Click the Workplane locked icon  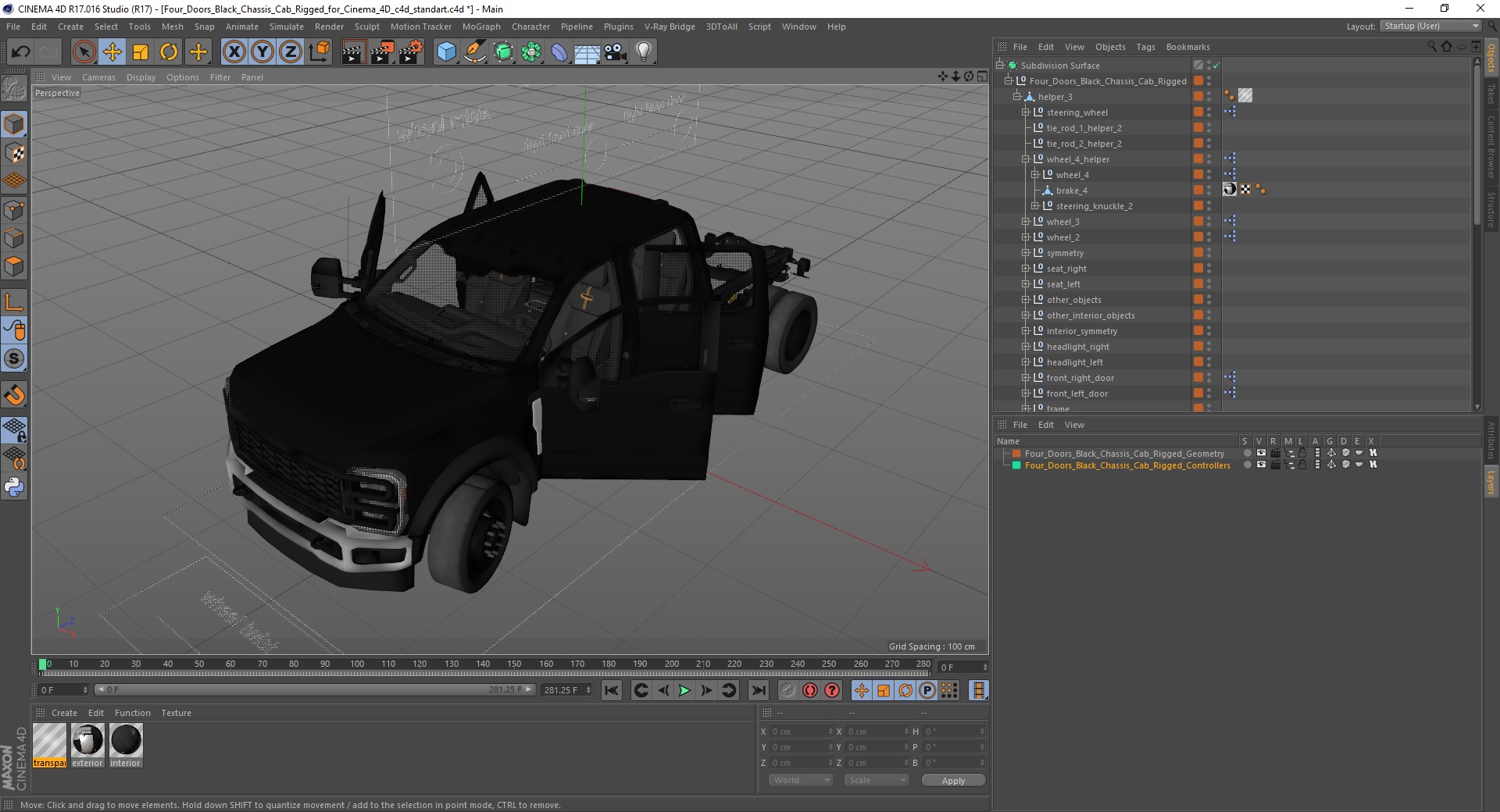(x=14, y=430)
